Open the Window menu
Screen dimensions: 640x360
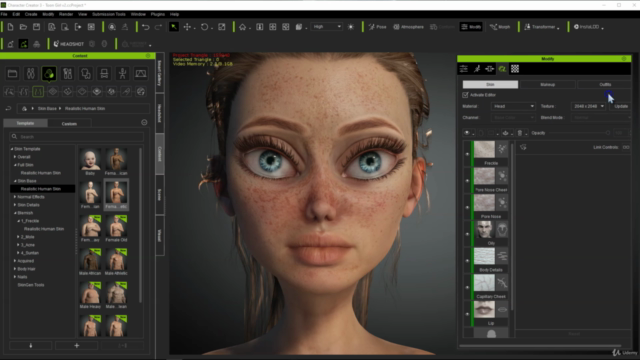(138, 14)
